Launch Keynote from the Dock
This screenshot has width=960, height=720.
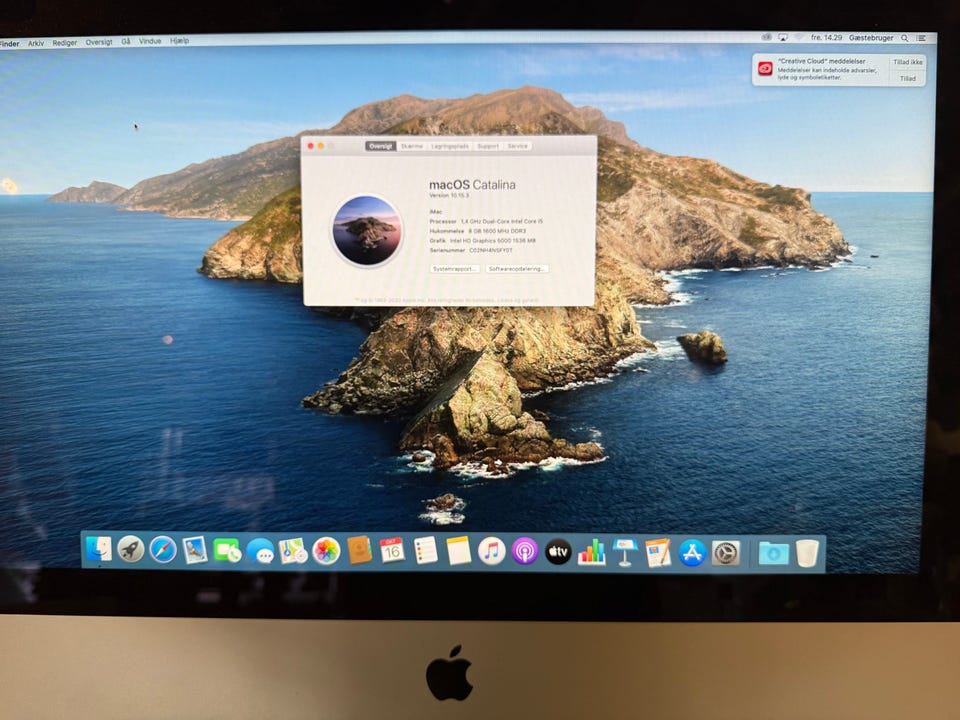625,552
